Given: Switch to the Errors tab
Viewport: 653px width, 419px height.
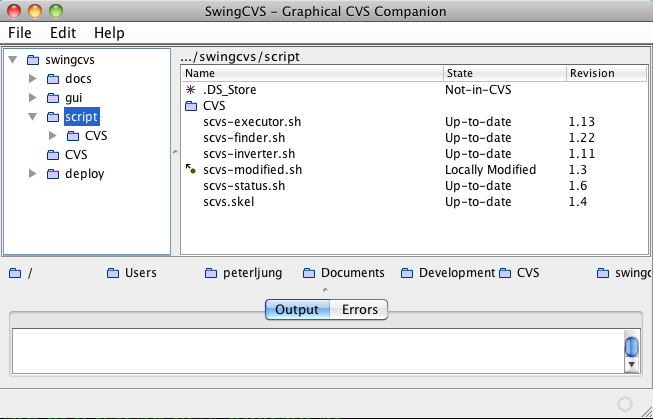Looking at the screenshot, I should (x=359, y=309).
